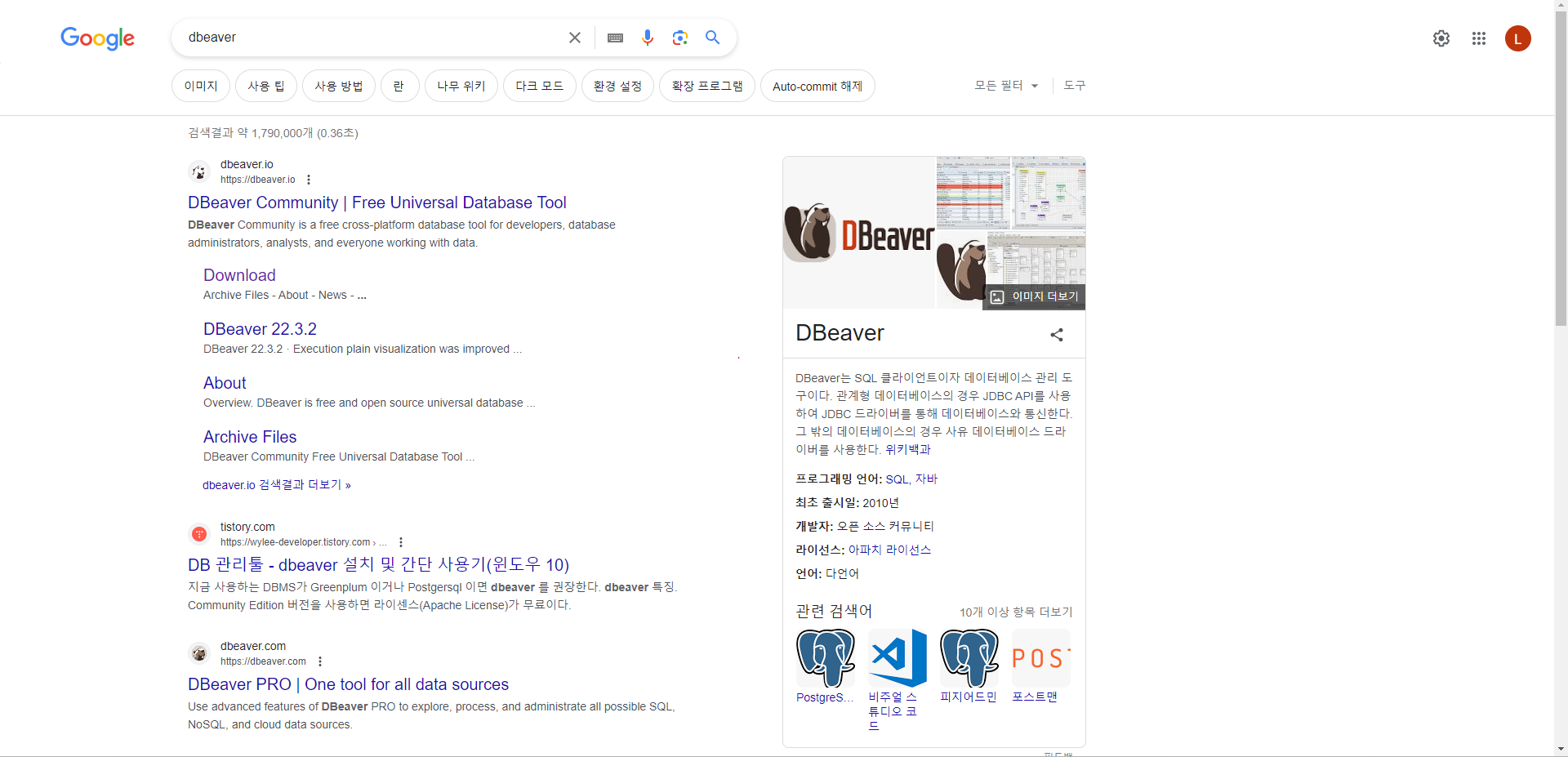Image resolution: width=1568 pixels, height=757 pixels.
Task: Click tistory.com site favicon
Action: pos(199,534)
